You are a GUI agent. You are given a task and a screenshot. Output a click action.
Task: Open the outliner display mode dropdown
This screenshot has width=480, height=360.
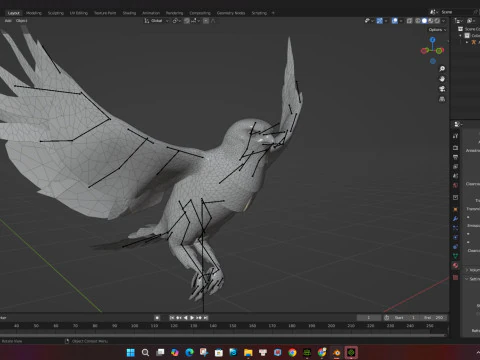459,21
